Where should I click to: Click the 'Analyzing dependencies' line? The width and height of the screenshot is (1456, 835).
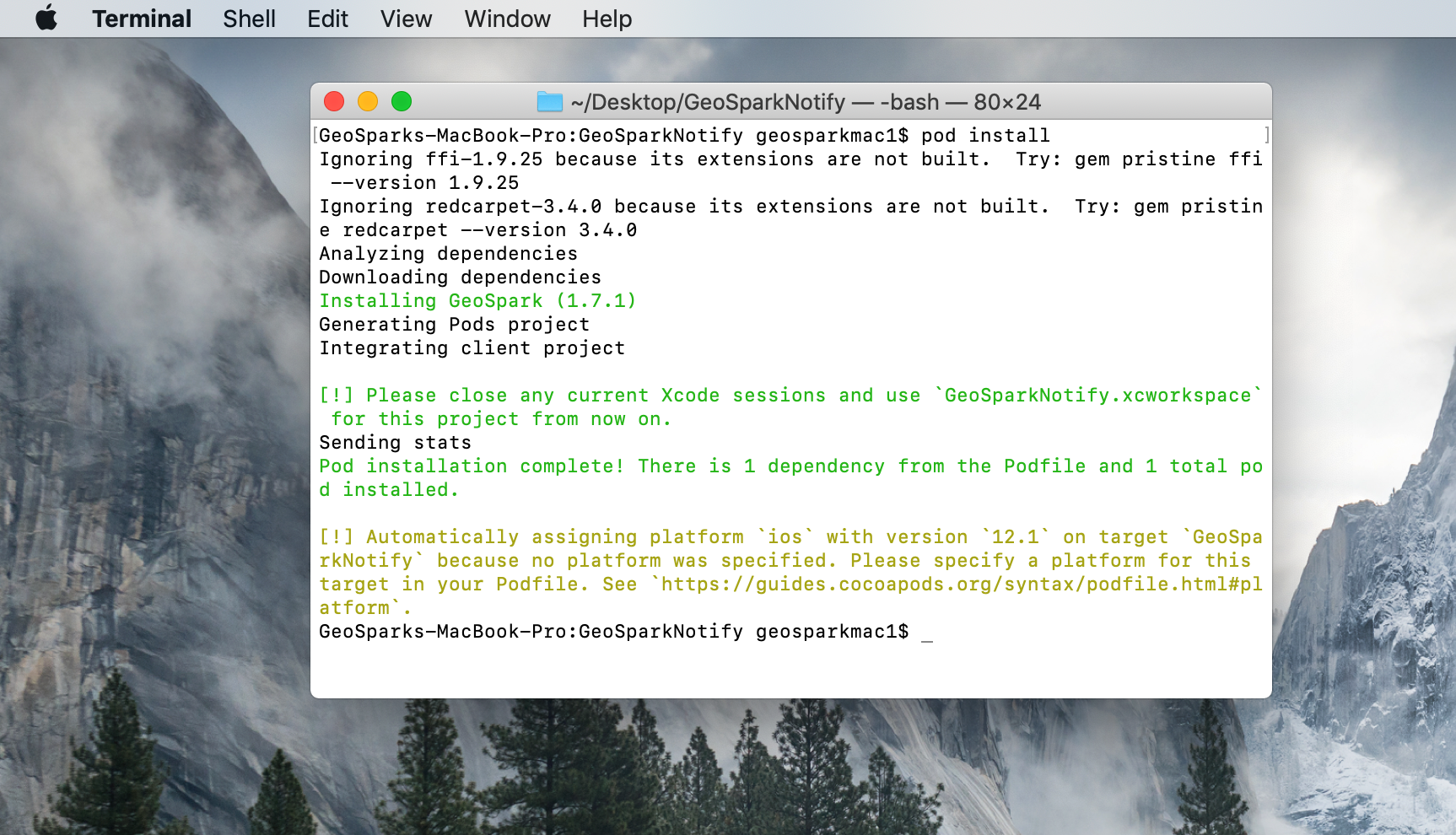pyautogui.click(x=449, y=254)
